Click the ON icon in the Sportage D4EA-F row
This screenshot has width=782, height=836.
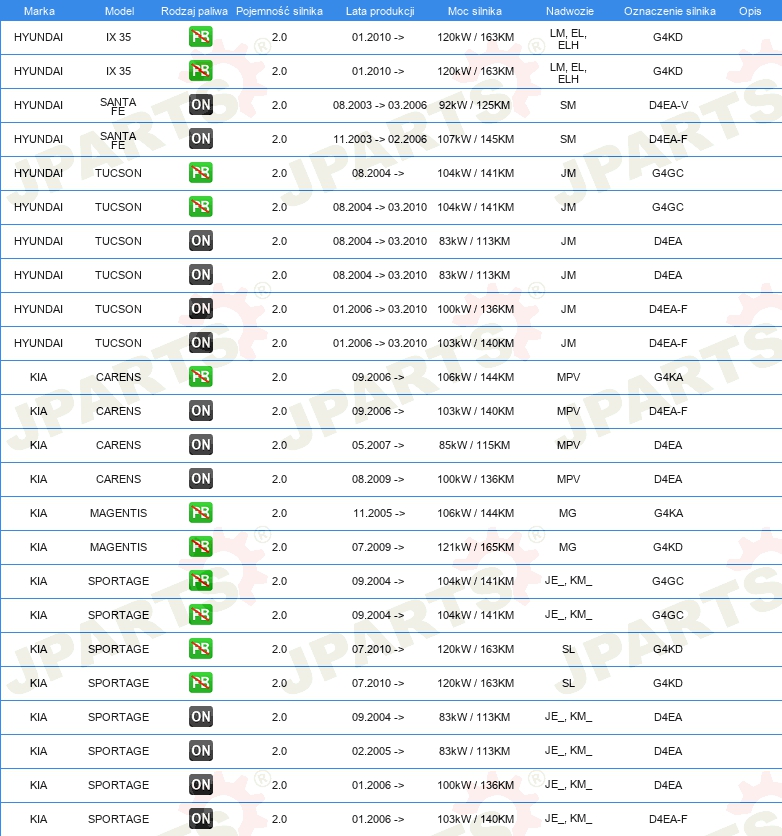(x=200, y=819)
